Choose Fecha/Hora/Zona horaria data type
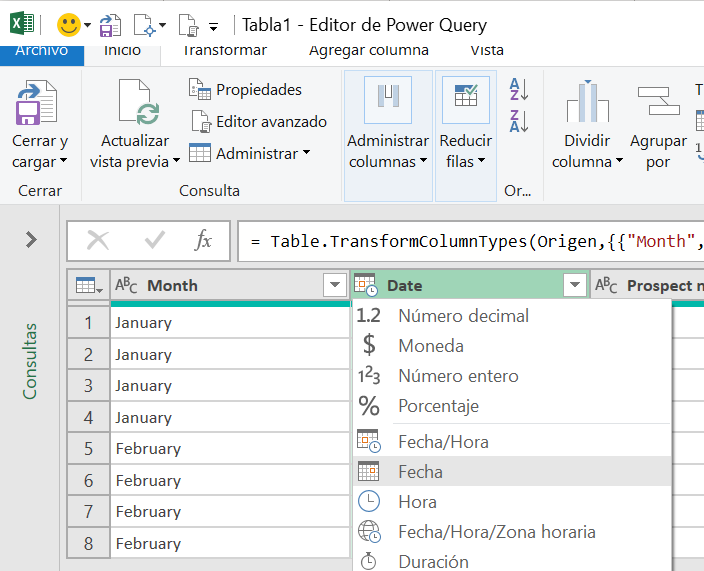The image size is (704, 571). pyautogui.click(x=512, y=531)
